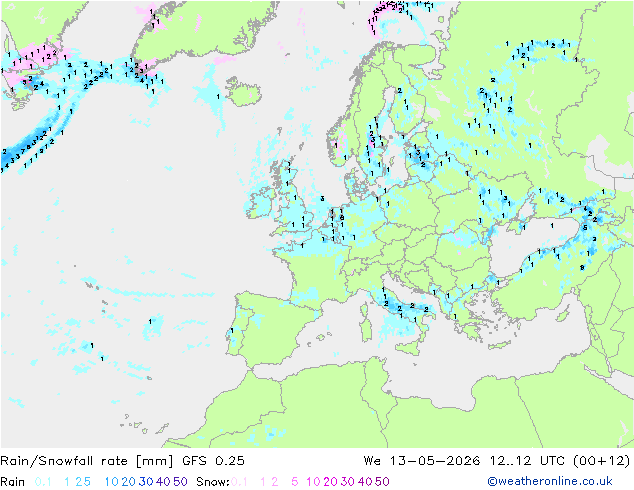Click the "Snow:" legend label
The width and height of the screenshot is (634, 490).
(213, 482)
